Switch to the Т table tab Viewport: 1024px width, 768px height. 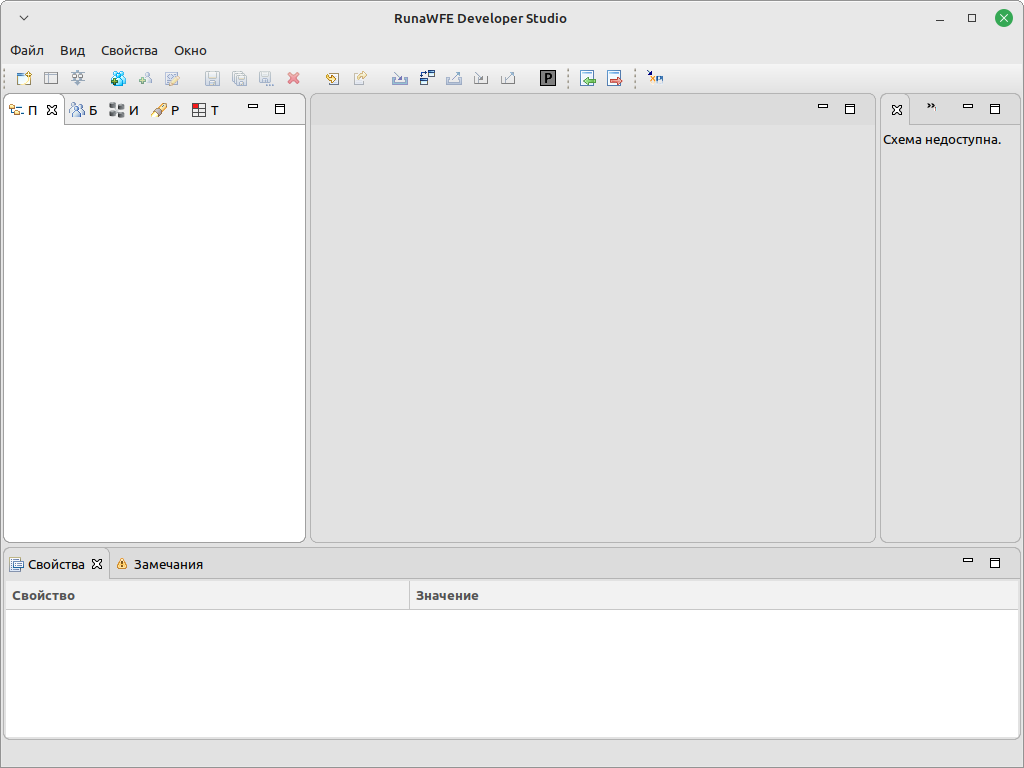click(x=206, y=110)
